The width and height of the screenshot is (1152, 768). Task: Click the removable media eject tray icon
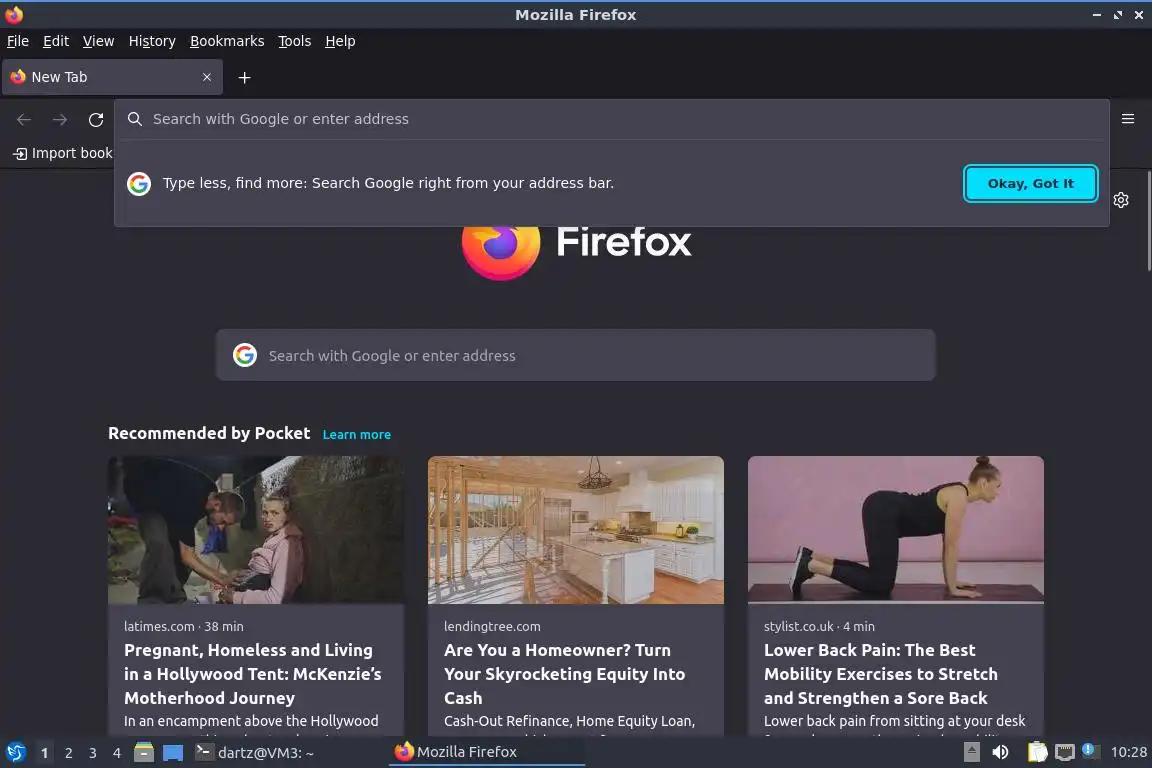971,753
